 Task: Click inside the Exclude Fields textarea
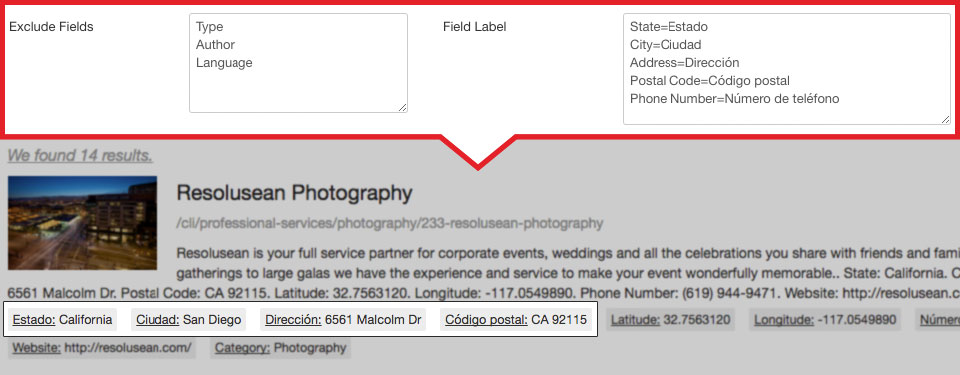[298, 63]
